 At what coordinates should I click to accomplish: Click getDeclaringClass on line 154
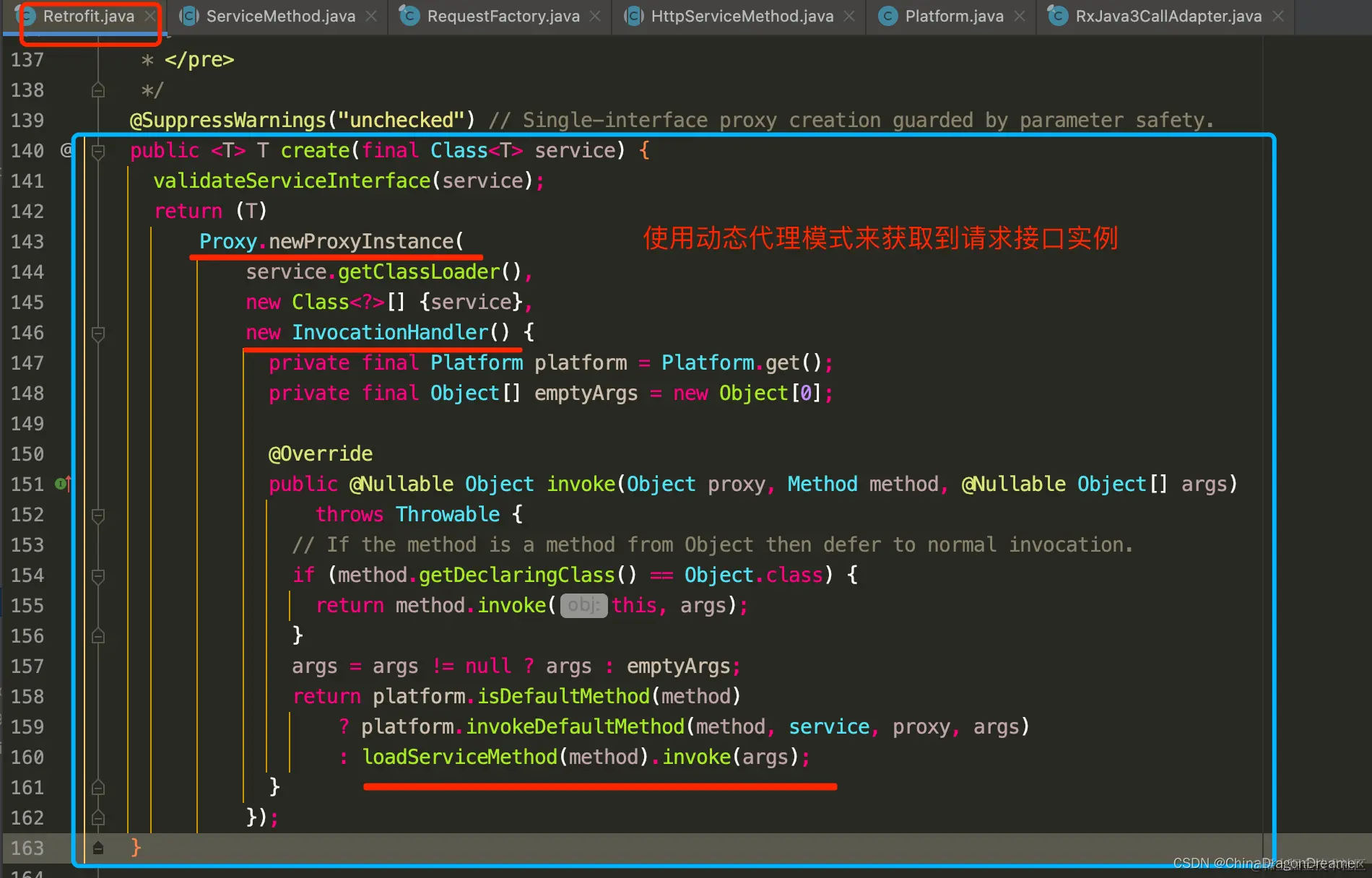[517, 575]
